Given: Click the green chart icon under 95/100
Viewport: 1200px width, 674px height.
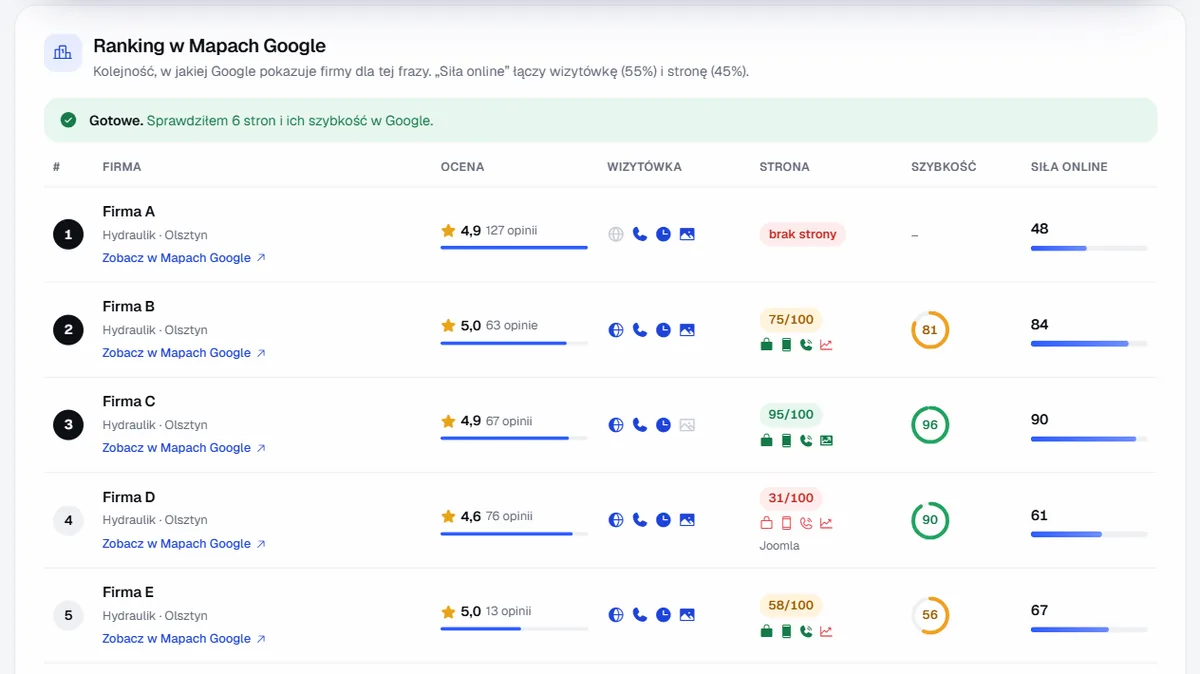Looking at the screenshot, I should (x=826, y=440).
